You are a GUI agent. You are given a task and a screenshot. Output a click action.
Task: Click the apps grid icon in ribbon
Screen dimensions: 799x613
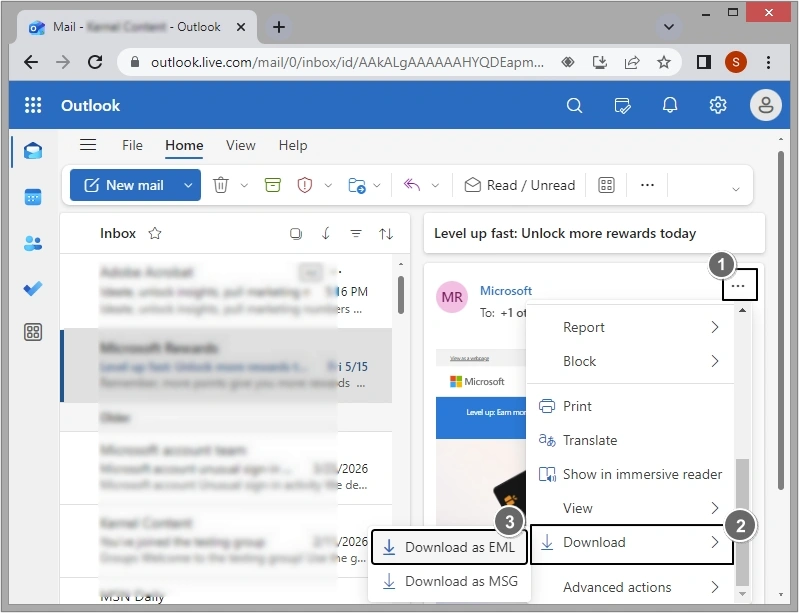tap(606, 185)
